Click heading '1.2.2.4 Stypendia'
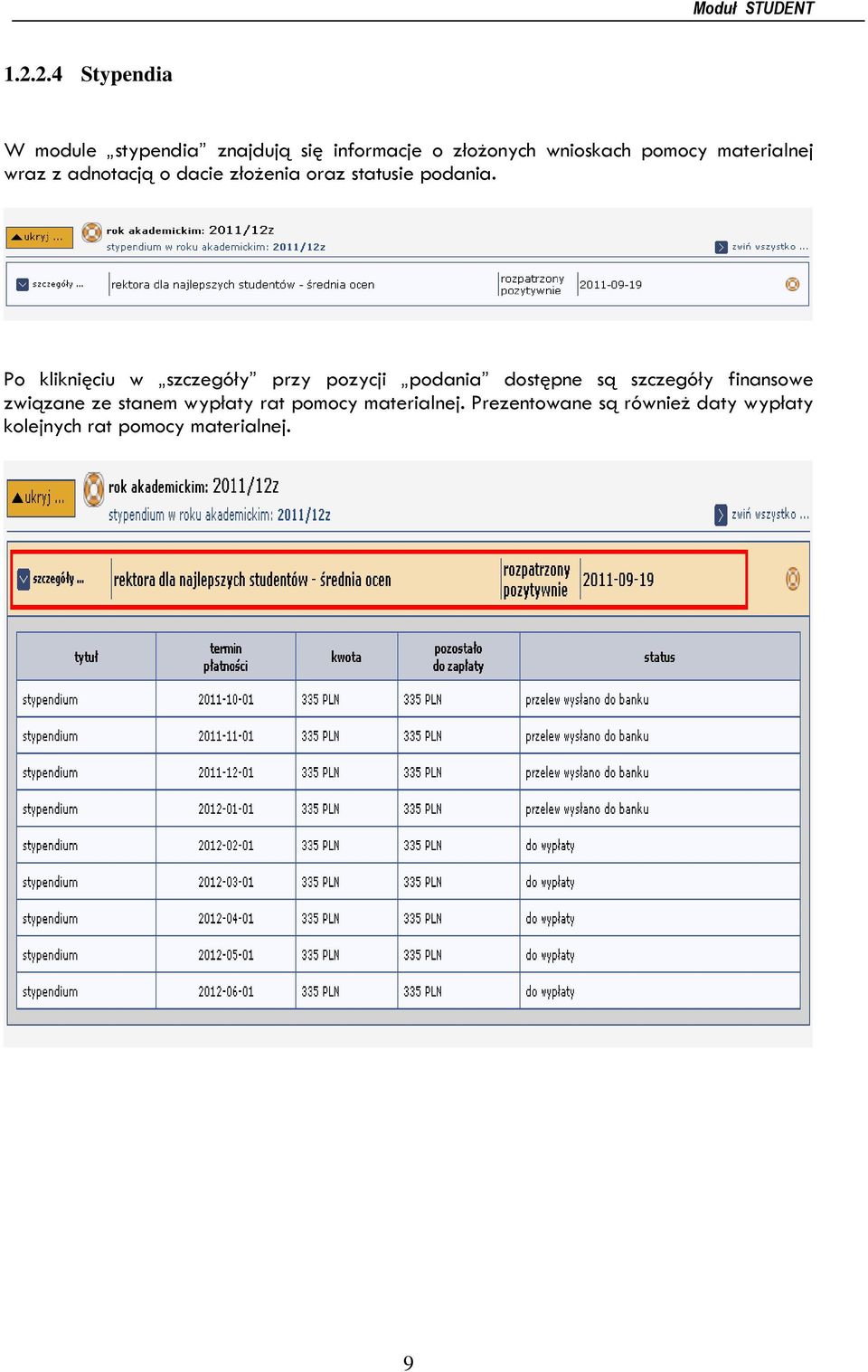The width and height of the screenshot is (868, 1372). 88,74
